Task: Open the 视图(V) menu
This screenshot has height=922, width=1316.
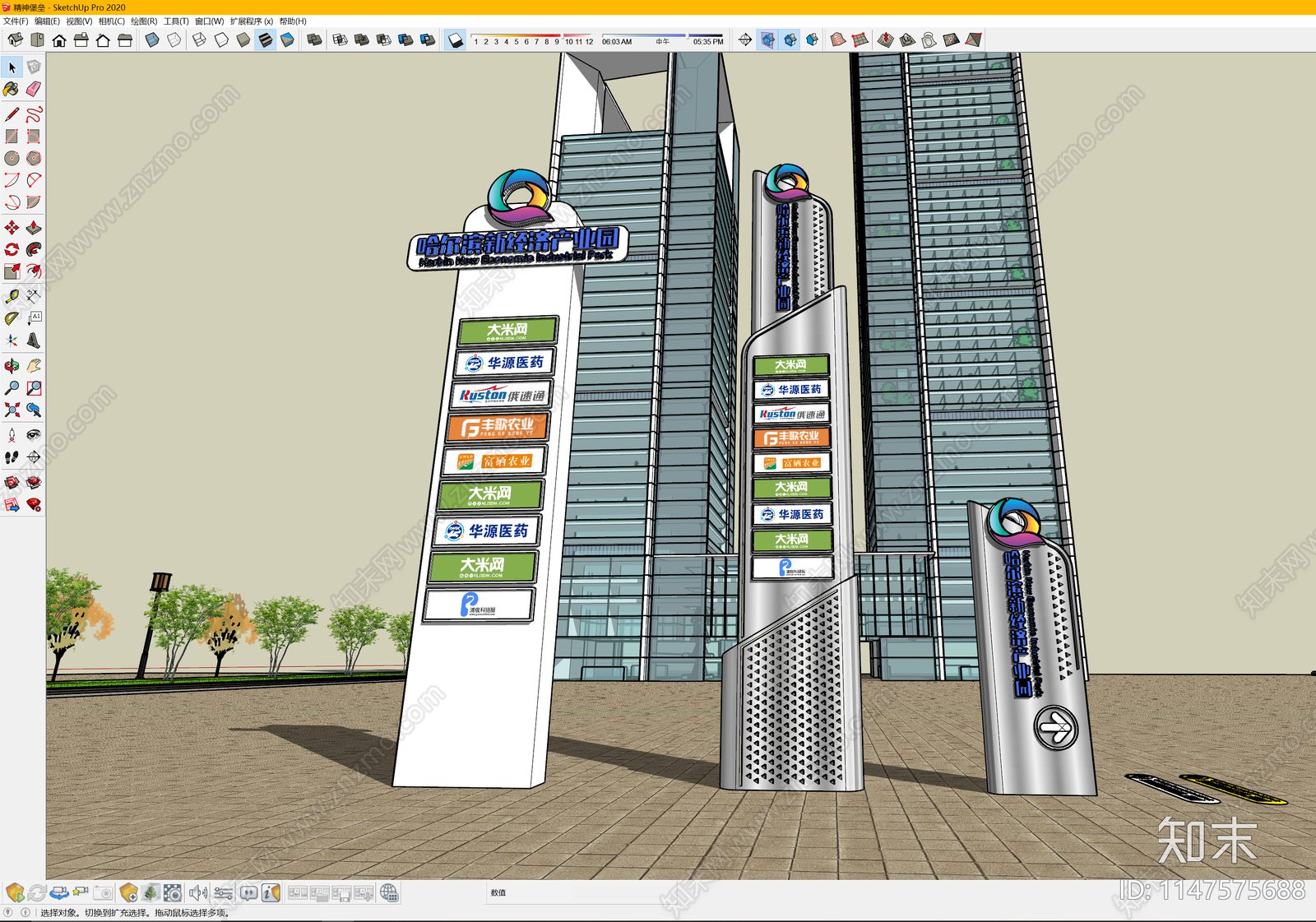Action: point(79,21)
